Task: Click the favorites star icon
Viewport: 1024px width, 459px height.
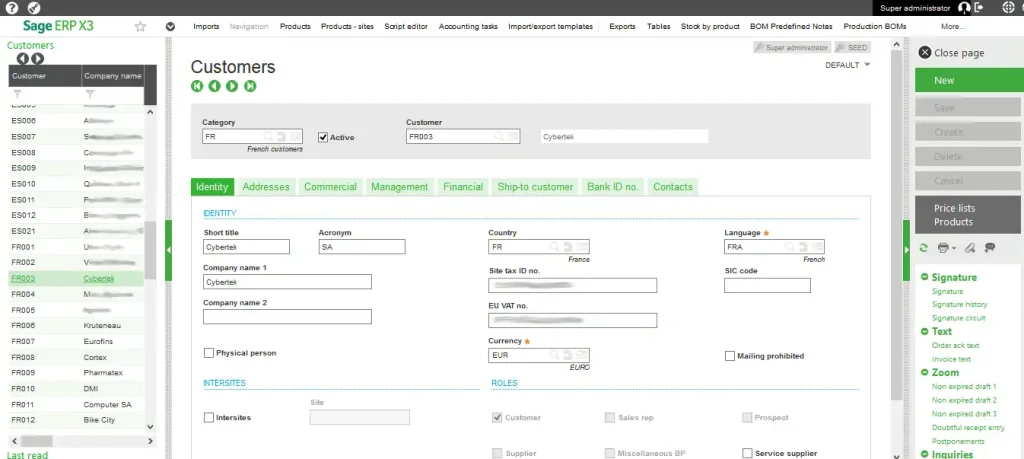Action: point(140,27)
